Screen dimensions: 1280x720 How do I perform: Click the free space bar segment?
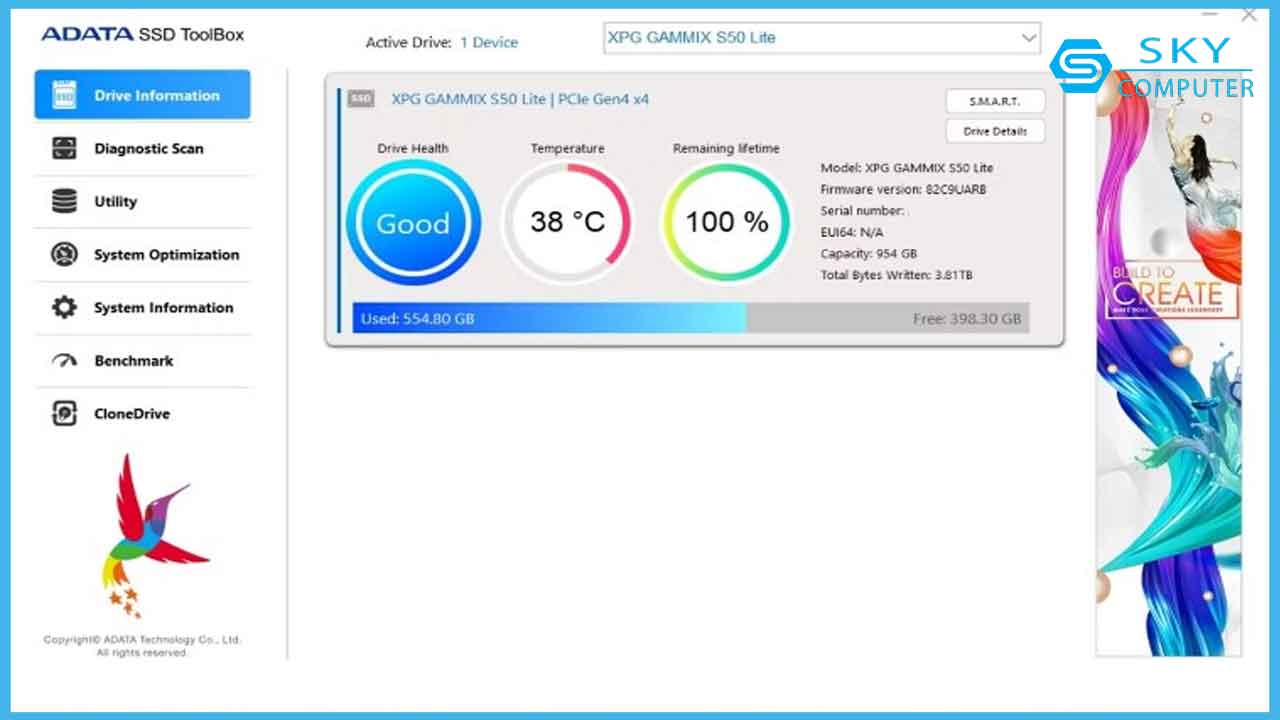tap(888, 318)
